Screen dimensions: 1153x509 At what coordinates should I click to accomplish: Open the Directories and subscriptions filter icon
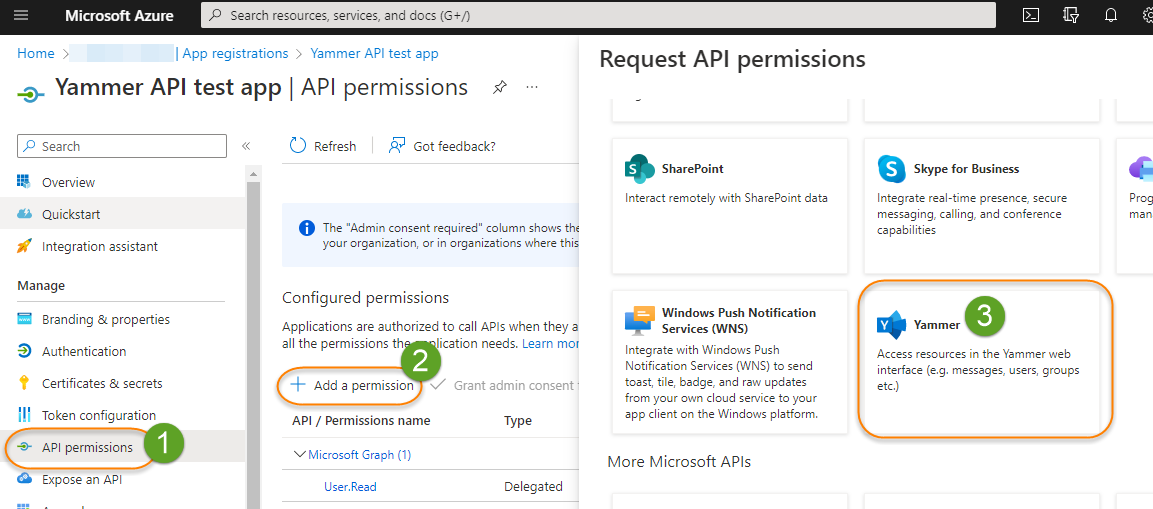click(x=1071, y=15)
